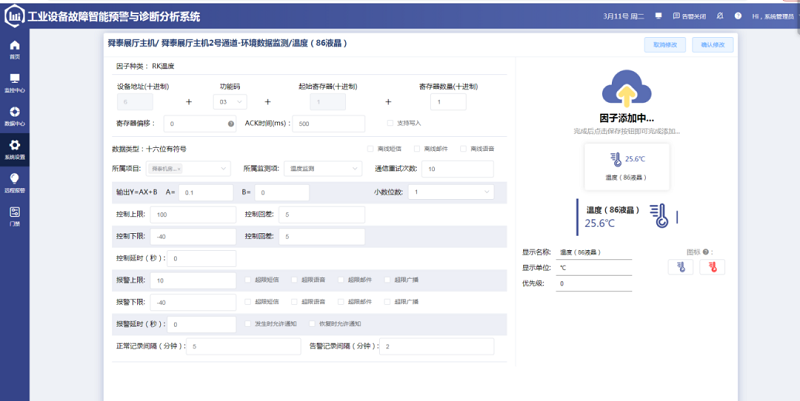The image size is (800, 401).
Task: Open 系统设置 gear in the sidebar
Action: click(x=14, y=149)
